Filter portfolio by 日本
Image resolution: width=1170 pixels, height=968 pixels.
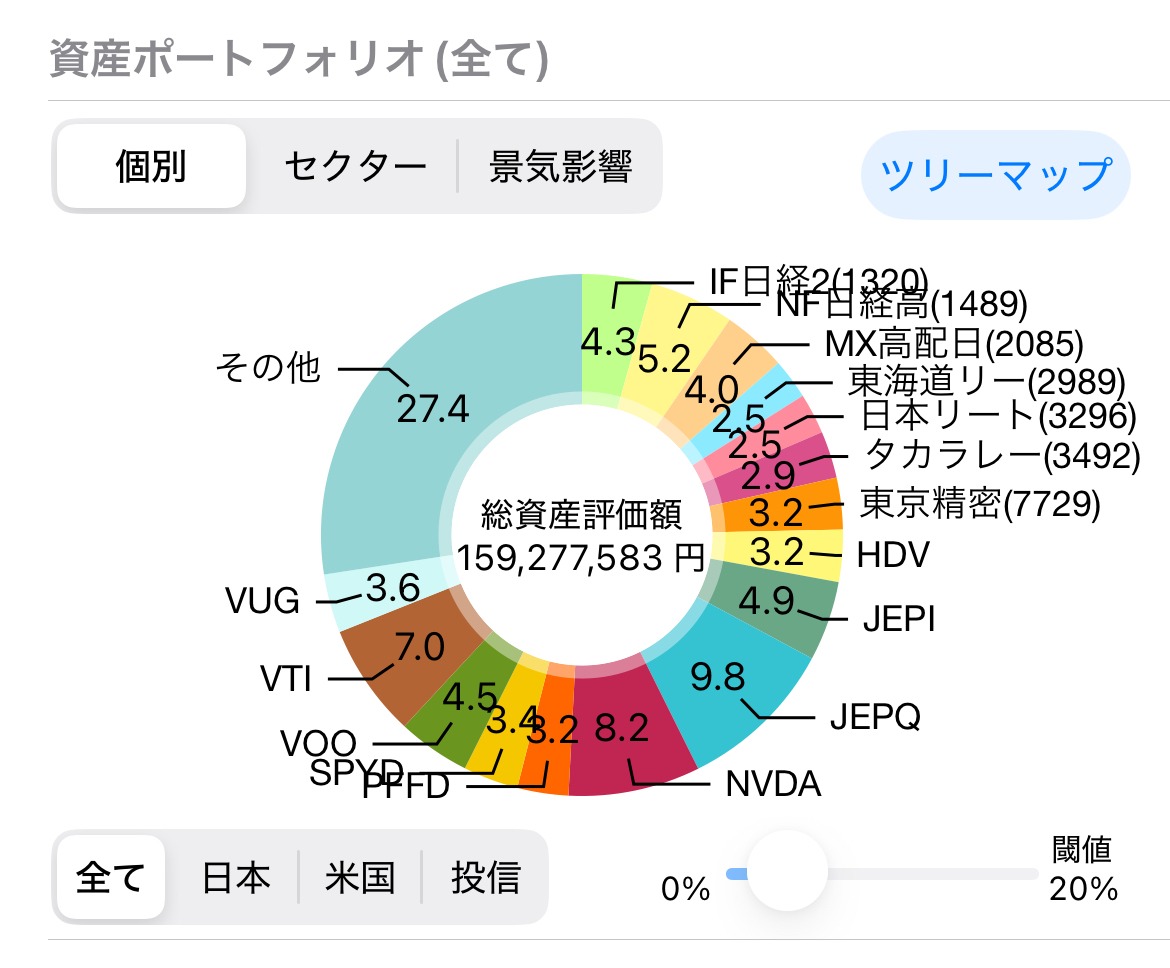pyautogui.click(x=236, y=877)
